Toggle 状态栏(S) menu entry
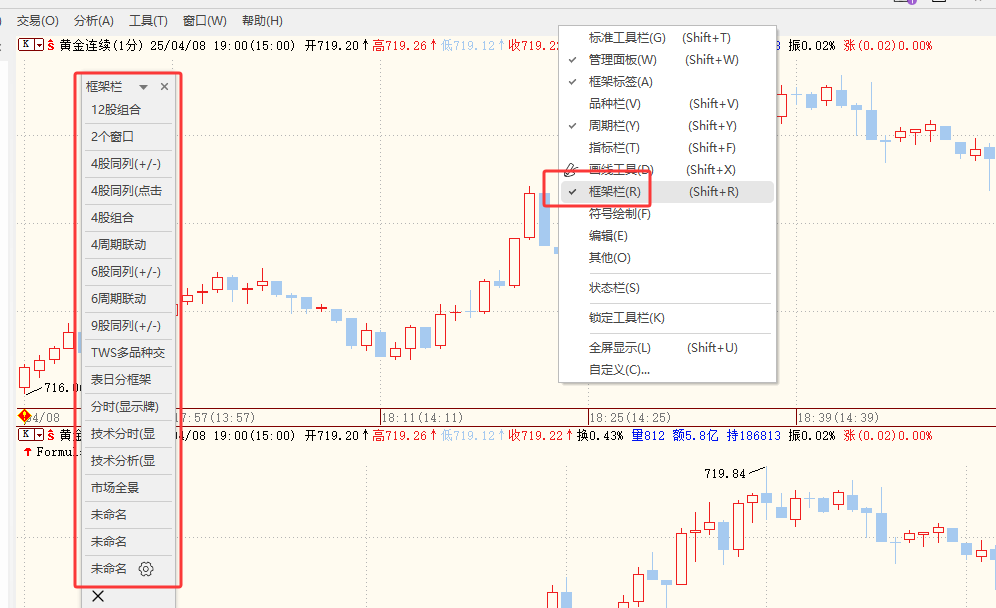The image size is (996, 608). pyautogui.click(x=667, y=288)
